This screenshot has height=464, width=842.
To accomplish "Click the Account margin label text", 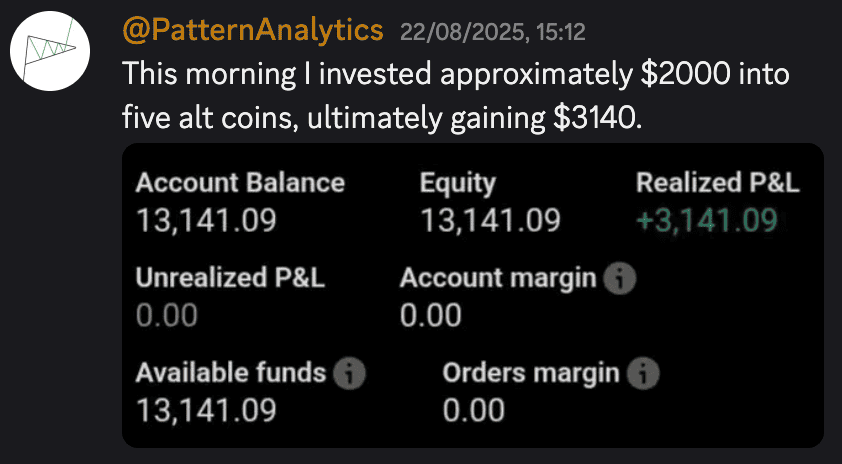I will [498, 279].
